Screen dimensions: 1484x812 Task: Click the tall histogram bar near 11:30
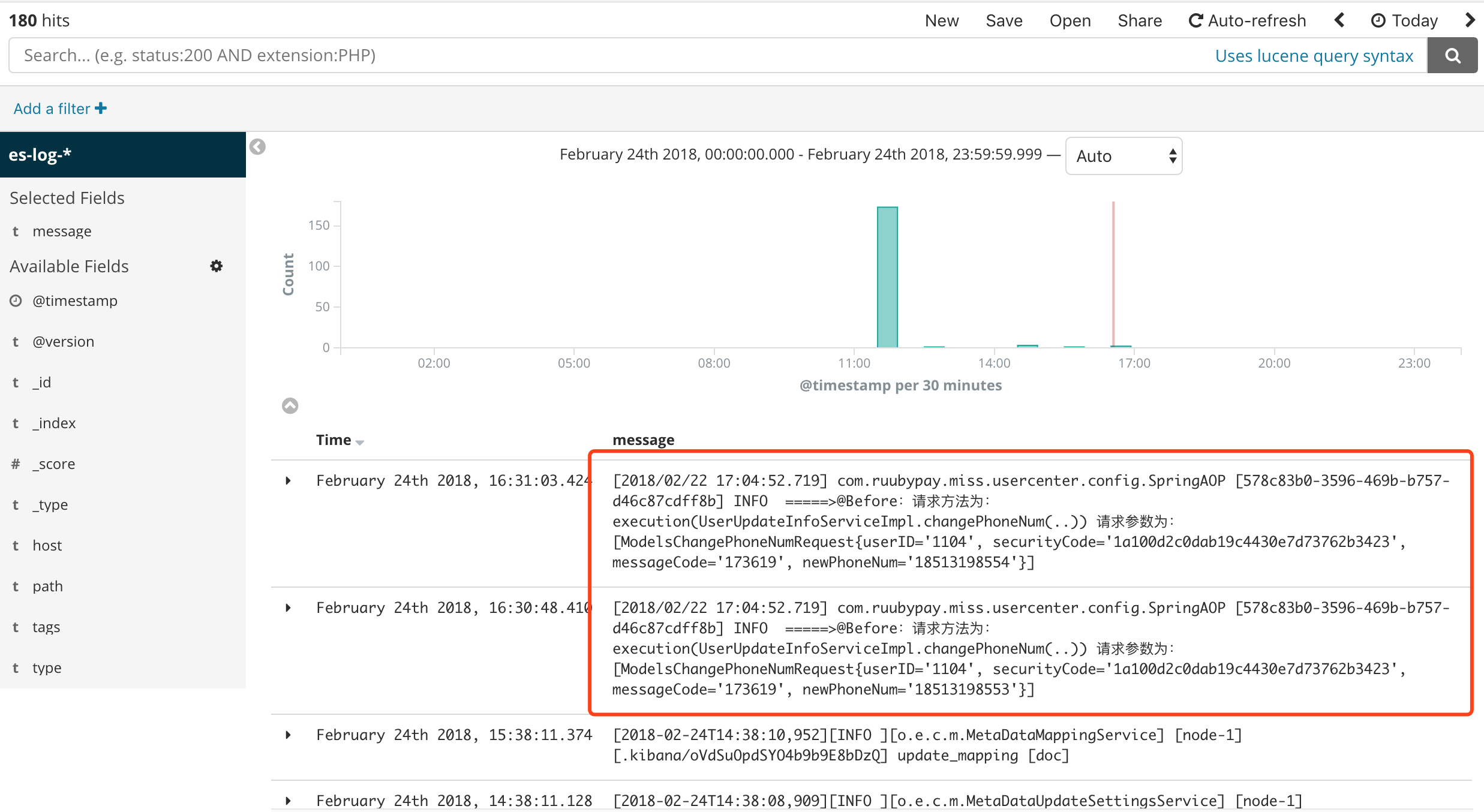pyautogui.click(x=887, y=276)
